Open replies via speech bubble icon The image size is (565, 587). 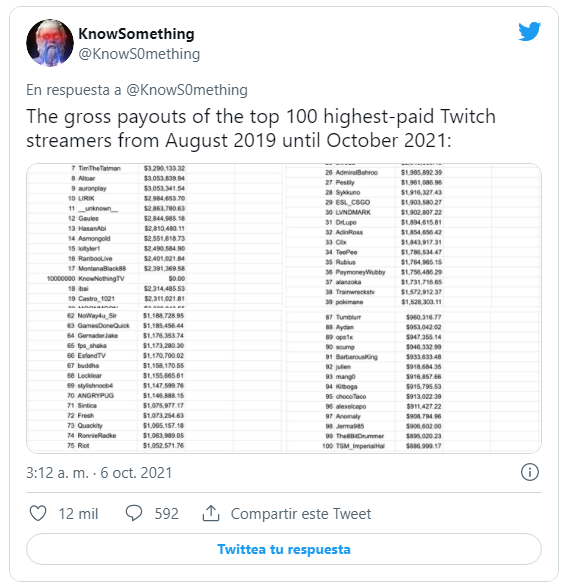[x=134, y=513]
